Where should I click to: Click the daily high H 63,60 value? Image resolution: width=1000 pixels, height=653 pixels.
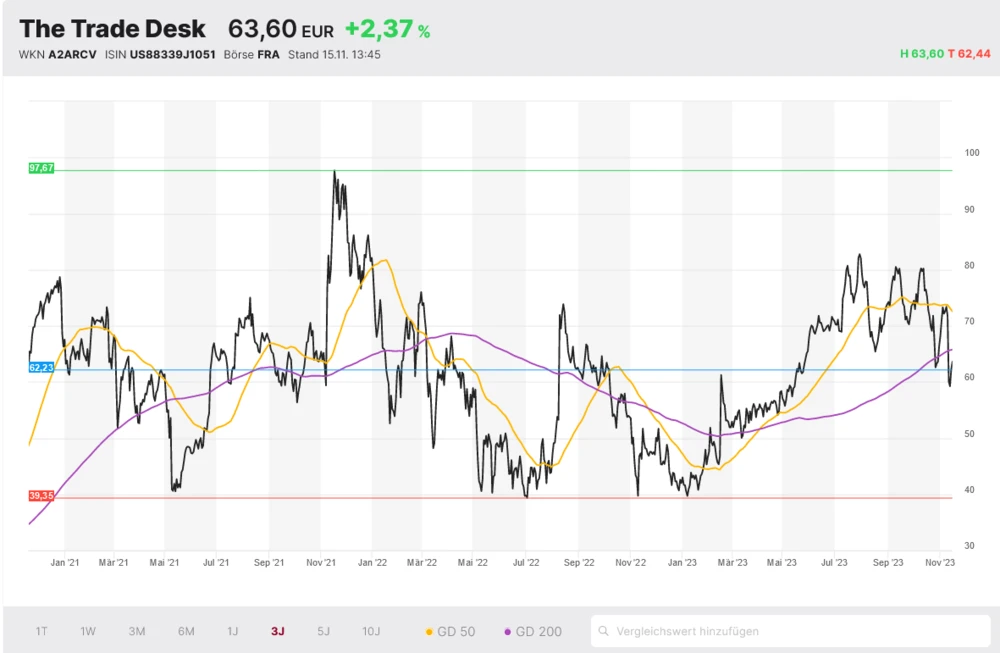(921, 54)
